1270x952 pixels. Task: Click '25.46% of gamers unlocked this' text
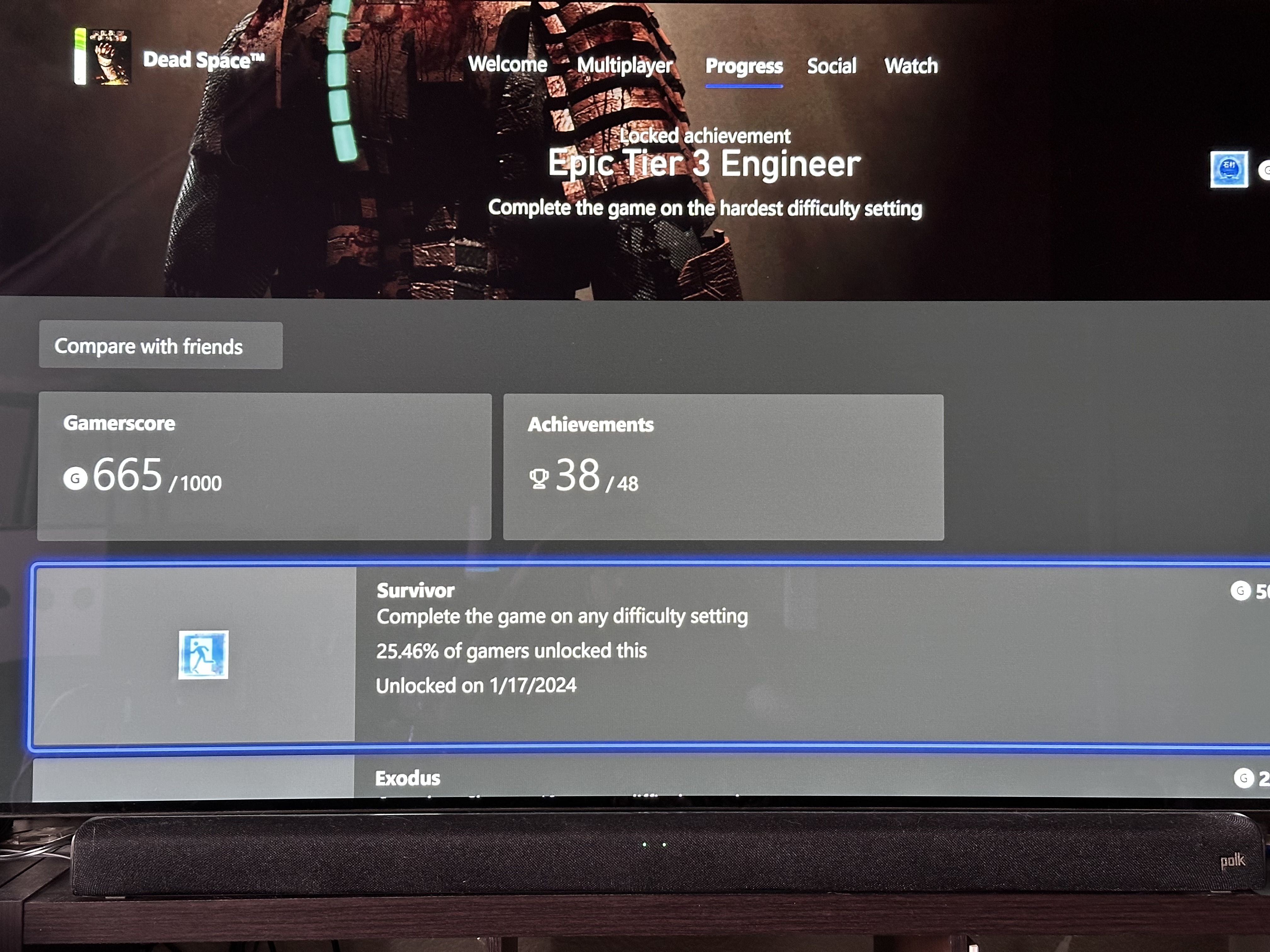(x=512, y=651)
